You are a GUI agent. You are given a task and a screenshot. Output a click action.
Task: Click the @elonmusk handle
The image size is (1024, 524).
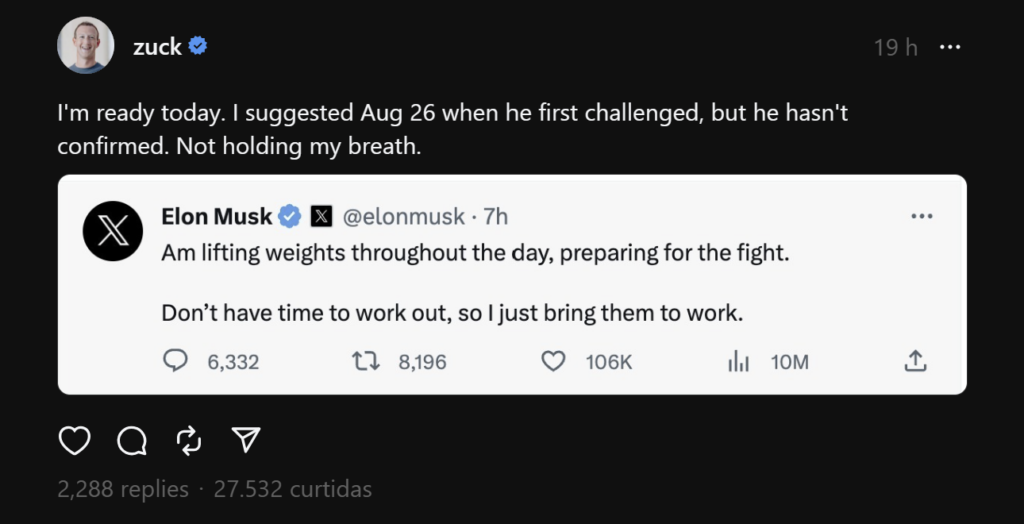tap(403, 216)
